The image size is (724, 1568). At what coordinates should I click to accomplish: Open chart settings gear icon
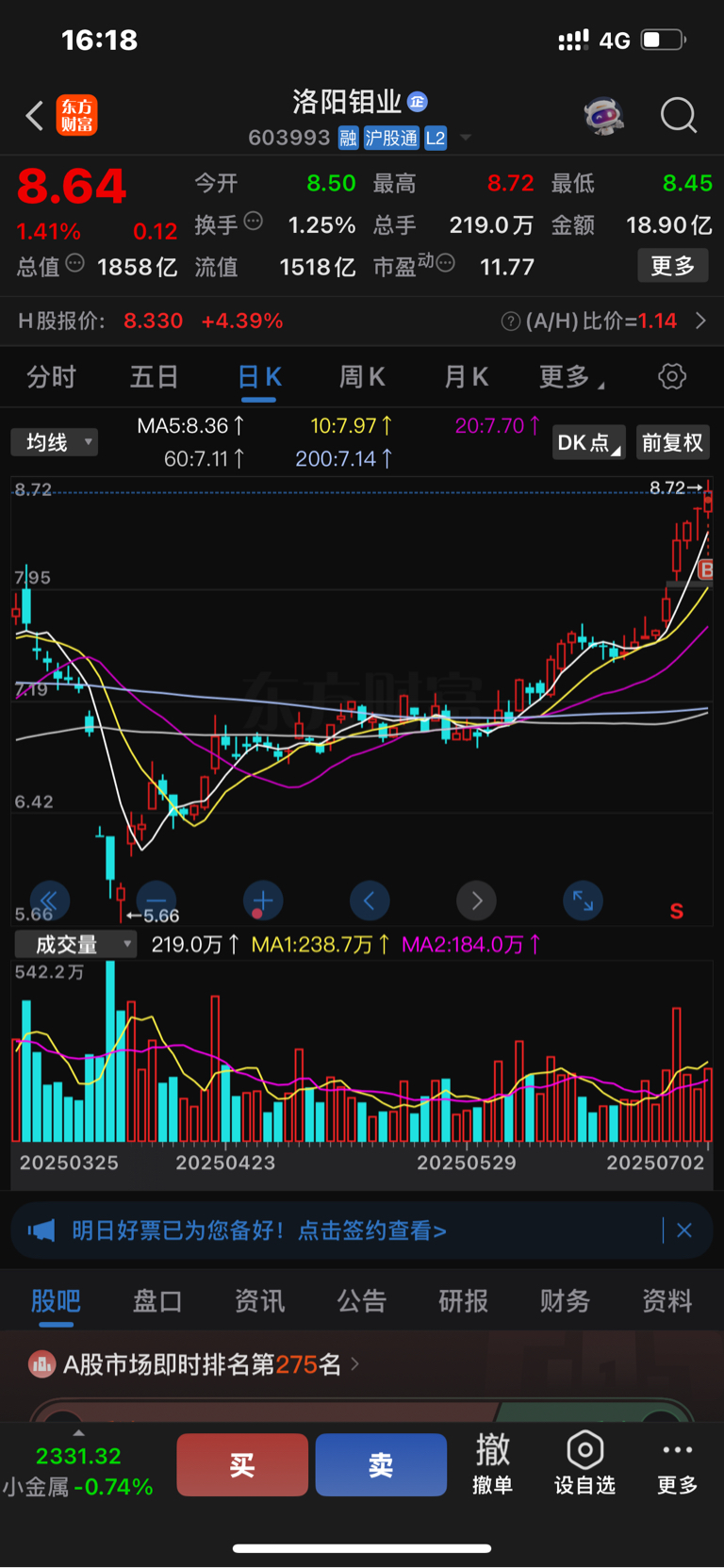pyautogui.click(x=672, y=377)
